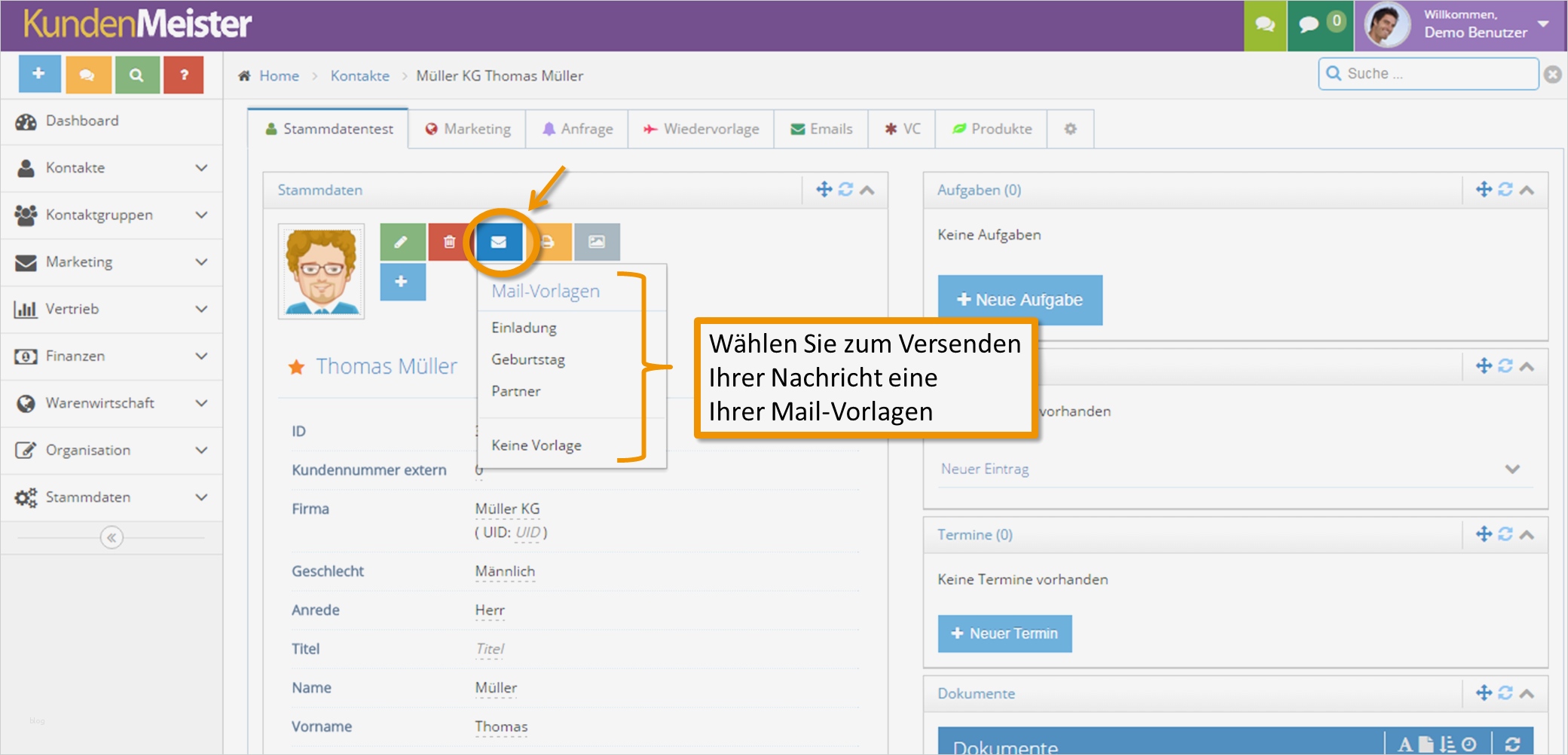The height and width of the screenshot is (755, 1568).
Task: Collapse the sidebar with the double-arrow control
Action: point(112,536)
